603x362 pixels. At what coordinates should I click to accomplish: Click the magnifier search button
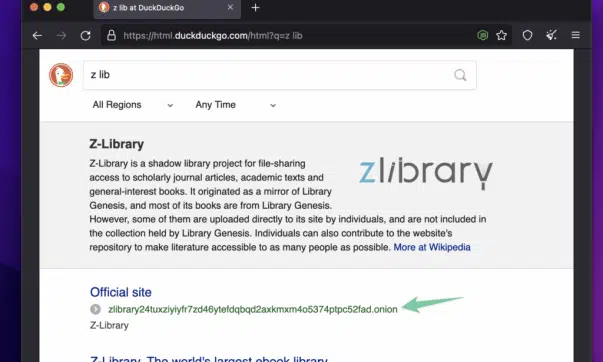click(x=460, y=75)
